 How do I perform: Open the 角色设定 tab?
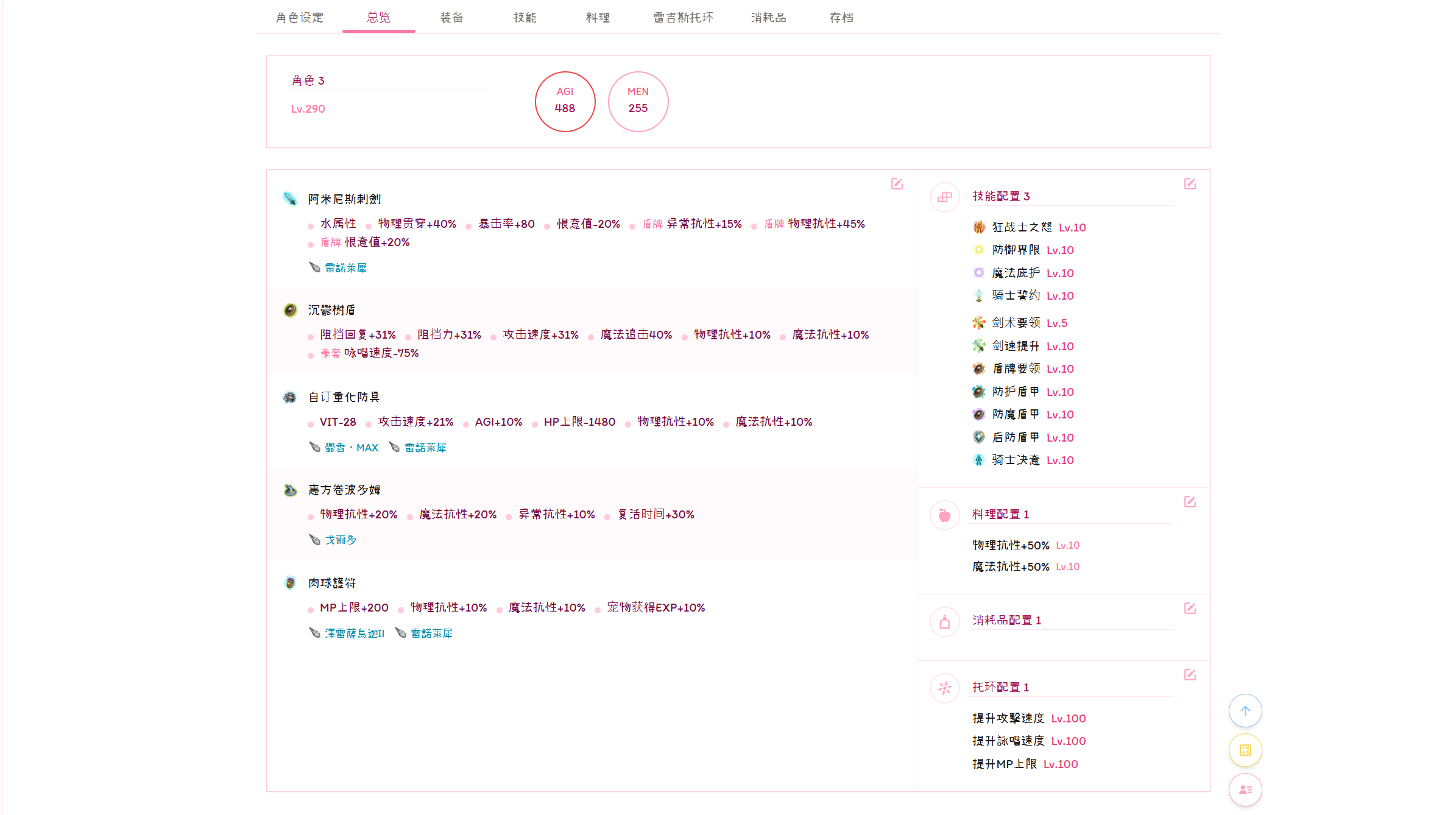[300, 18]
